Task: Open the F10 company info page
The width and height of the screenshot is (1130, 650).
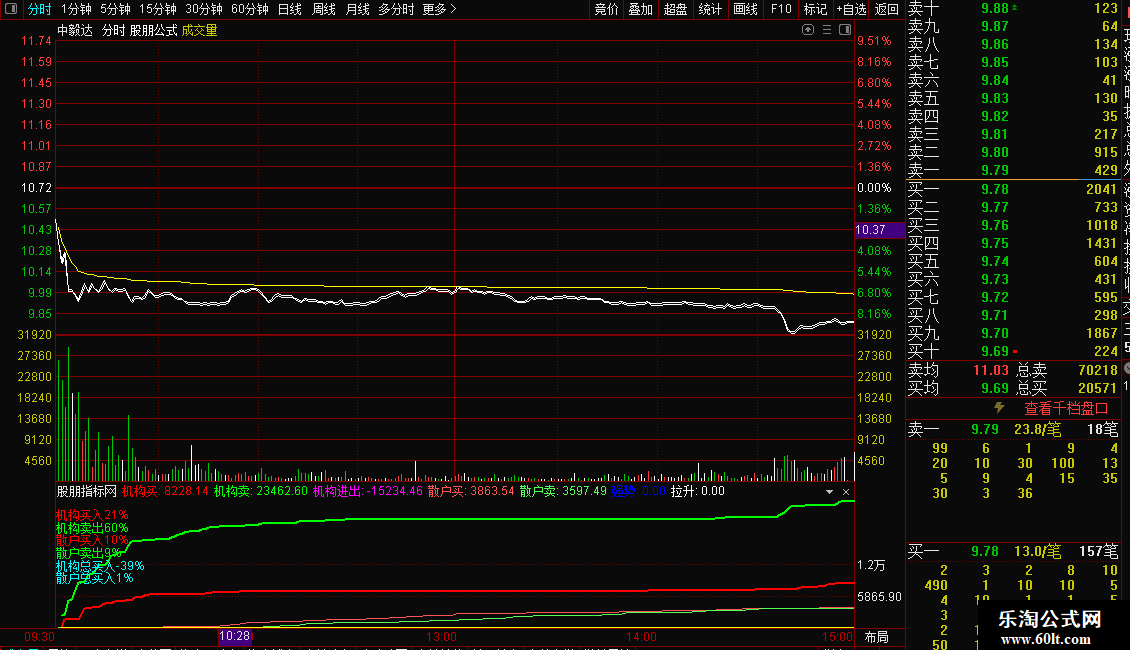Action: [x=781, y=9]
